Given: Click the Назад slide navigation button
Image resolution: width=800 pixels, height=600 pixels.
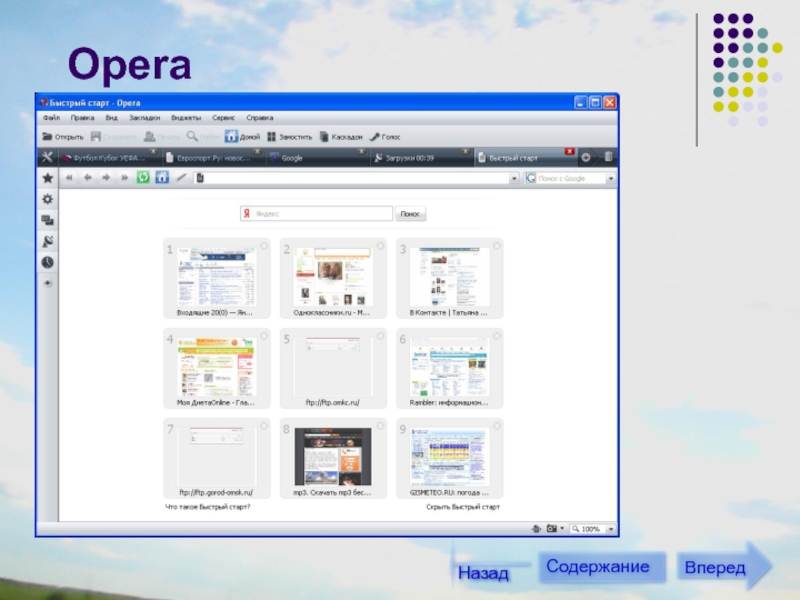Looking at the screenshot, I should (483, 573).
